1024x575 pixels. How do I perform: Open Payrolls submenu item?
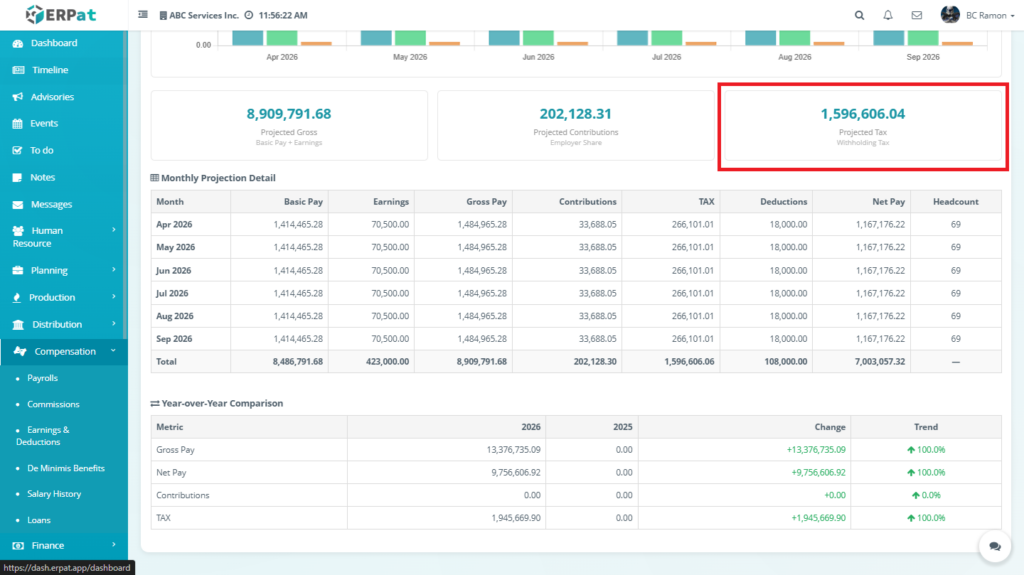coord(42,378)
